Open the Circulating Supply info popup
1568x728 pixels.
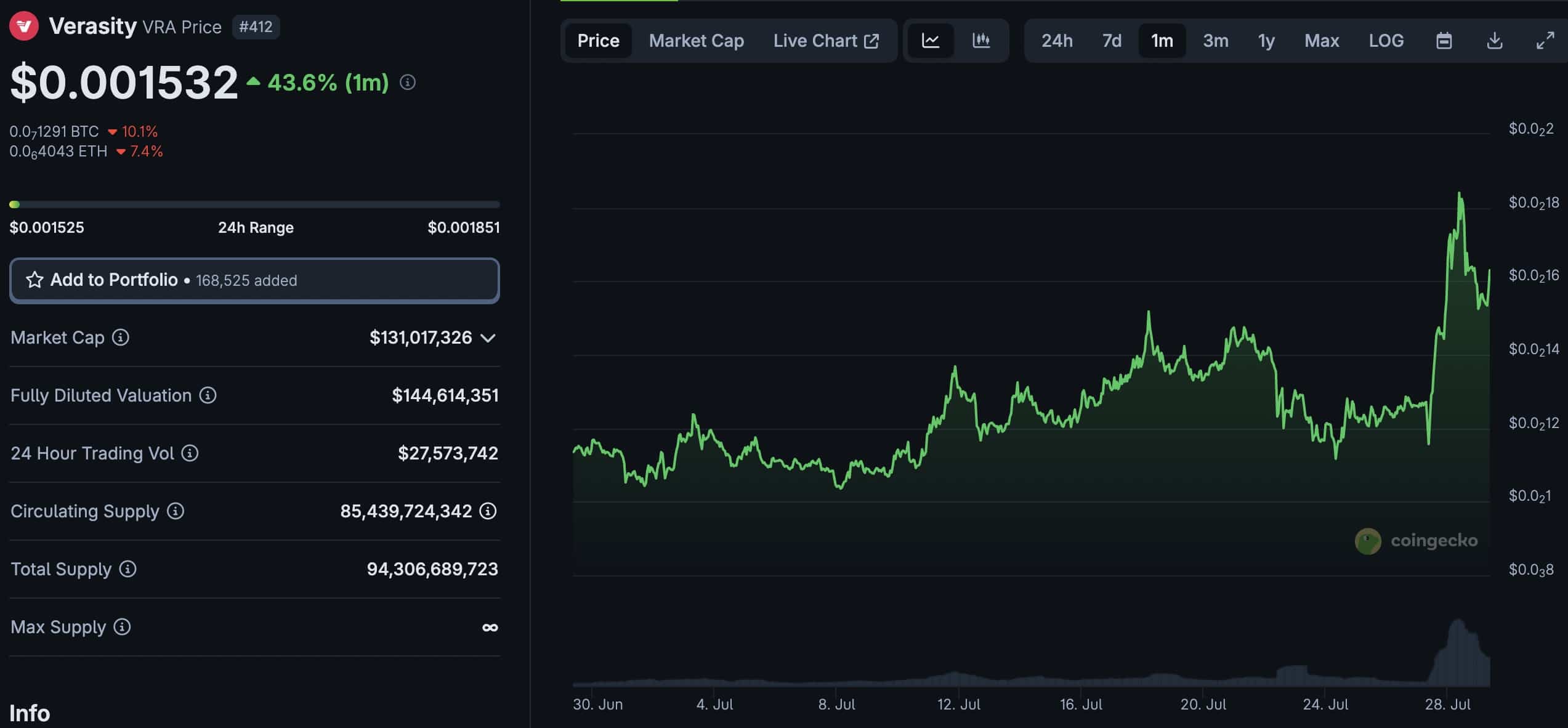click(x=176, y=511)
